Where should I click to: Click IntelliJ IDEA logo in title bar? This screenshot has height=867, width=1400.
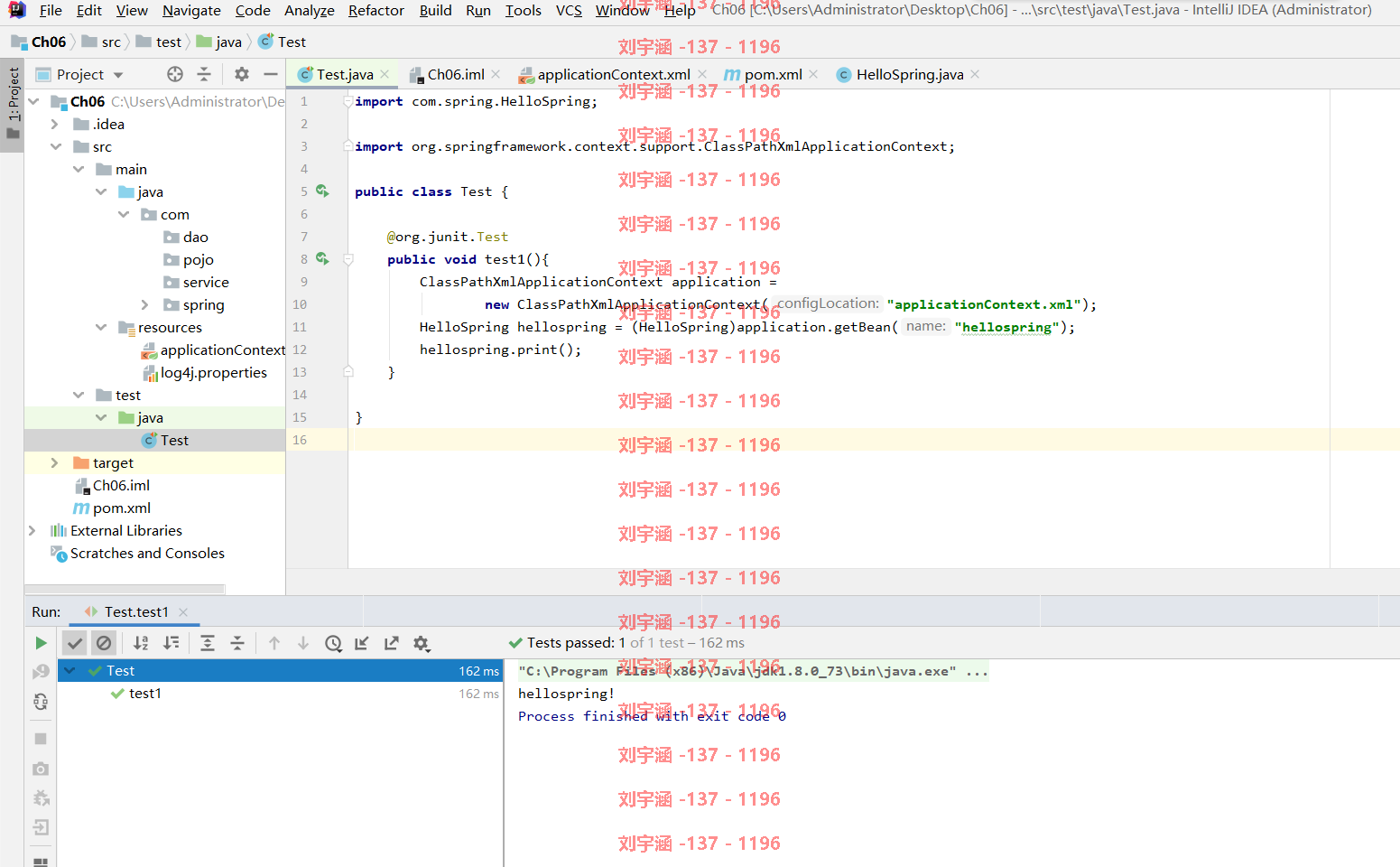coord(17,10)
